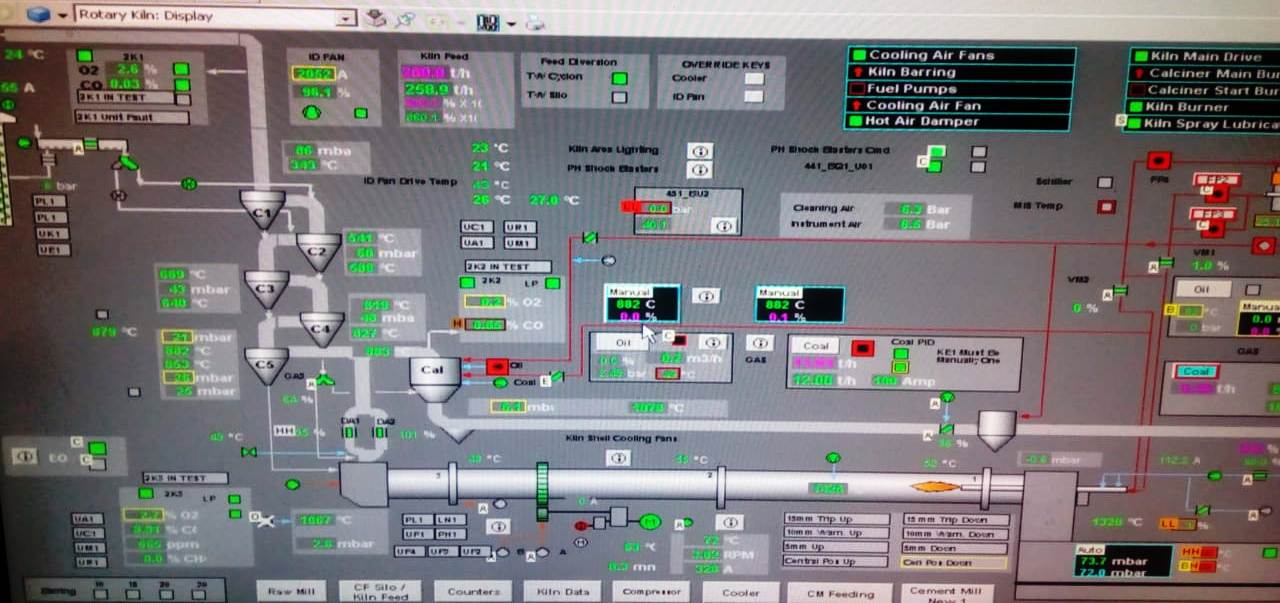Image resolution: width=1280 pixels, height=603 pixels.
Task: Expand the arrow beside the blue cube icon
Action: [x=62, y=17]
